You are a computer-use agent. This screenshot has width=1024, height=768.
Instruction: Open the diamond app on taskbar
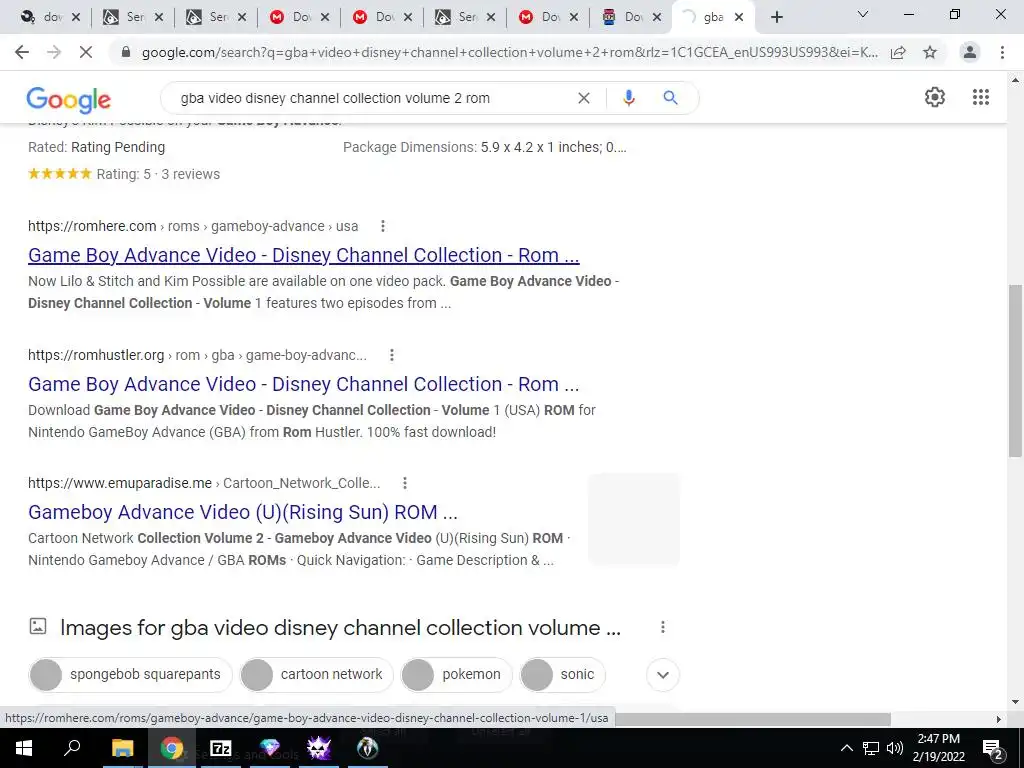(x=270, y=748)
